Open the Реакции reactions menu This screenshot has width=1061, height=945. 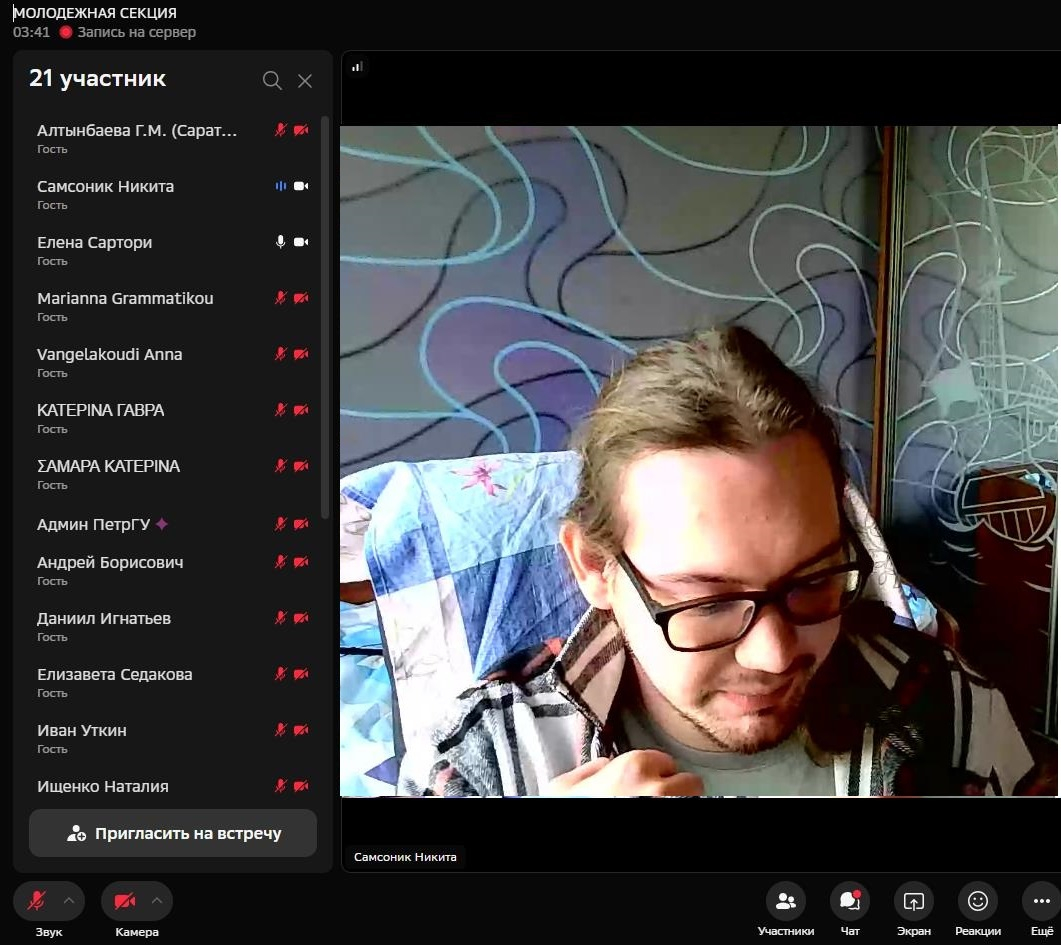(x=978, y=901)
